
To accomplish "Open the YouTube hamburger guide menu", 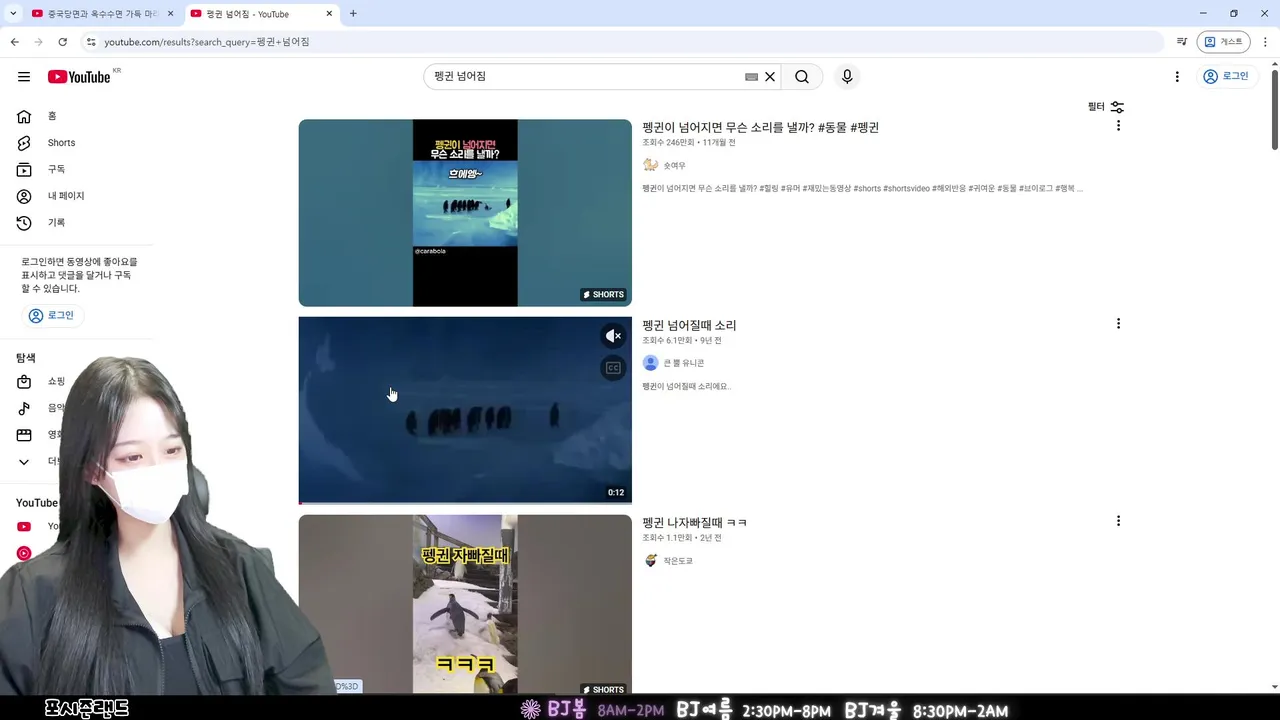I will [24, 77].
